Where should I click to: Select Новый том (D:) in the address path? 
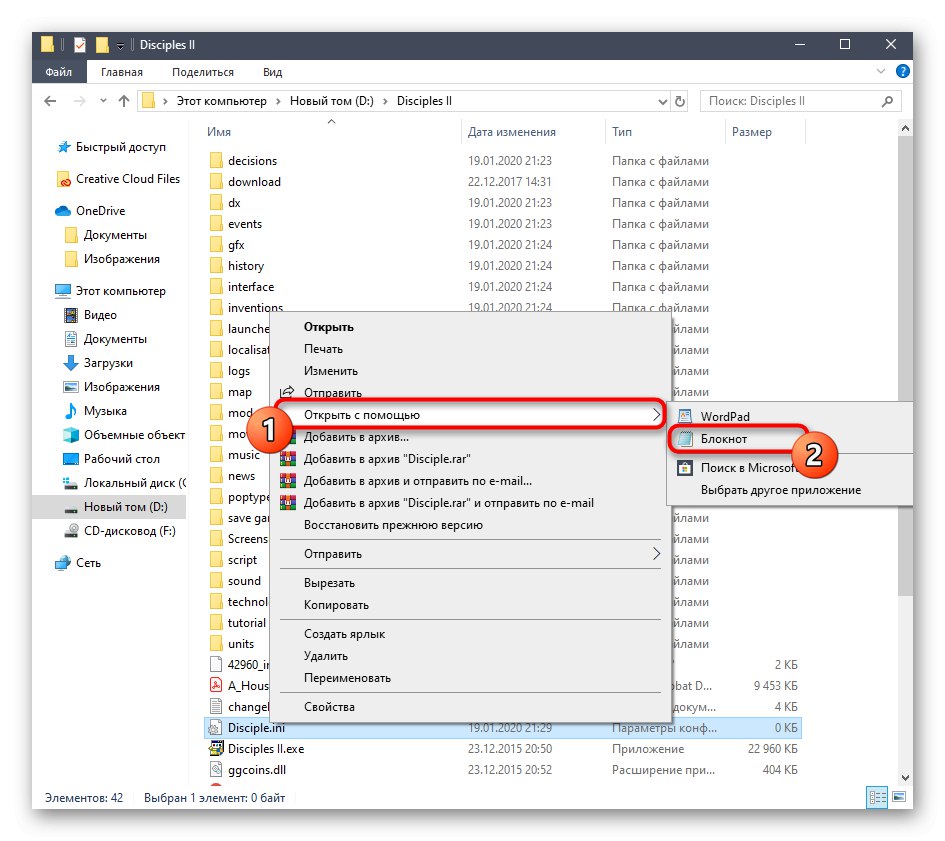coord(331,101)
